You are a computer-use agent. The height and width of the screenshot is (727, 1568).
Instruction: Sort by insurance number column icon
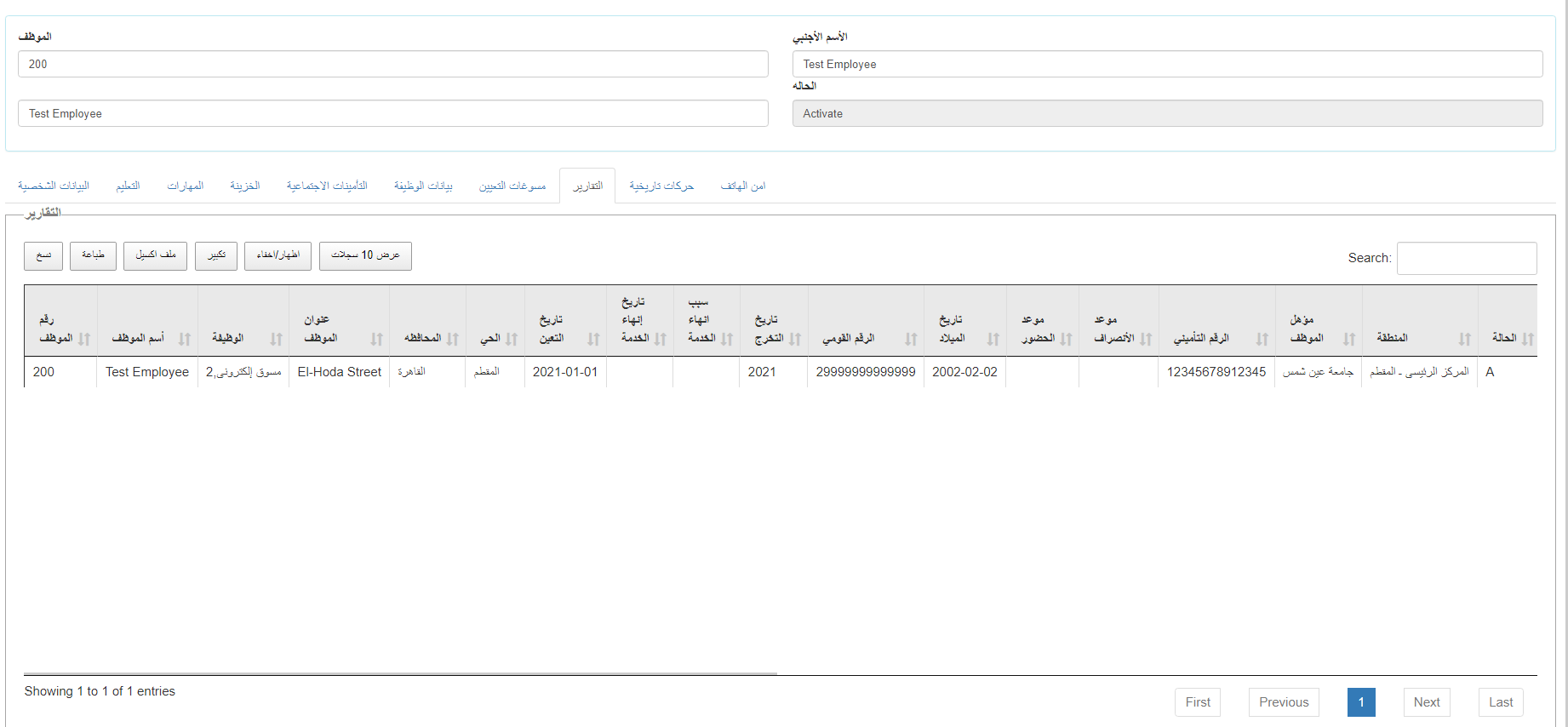click(1262, 339)
